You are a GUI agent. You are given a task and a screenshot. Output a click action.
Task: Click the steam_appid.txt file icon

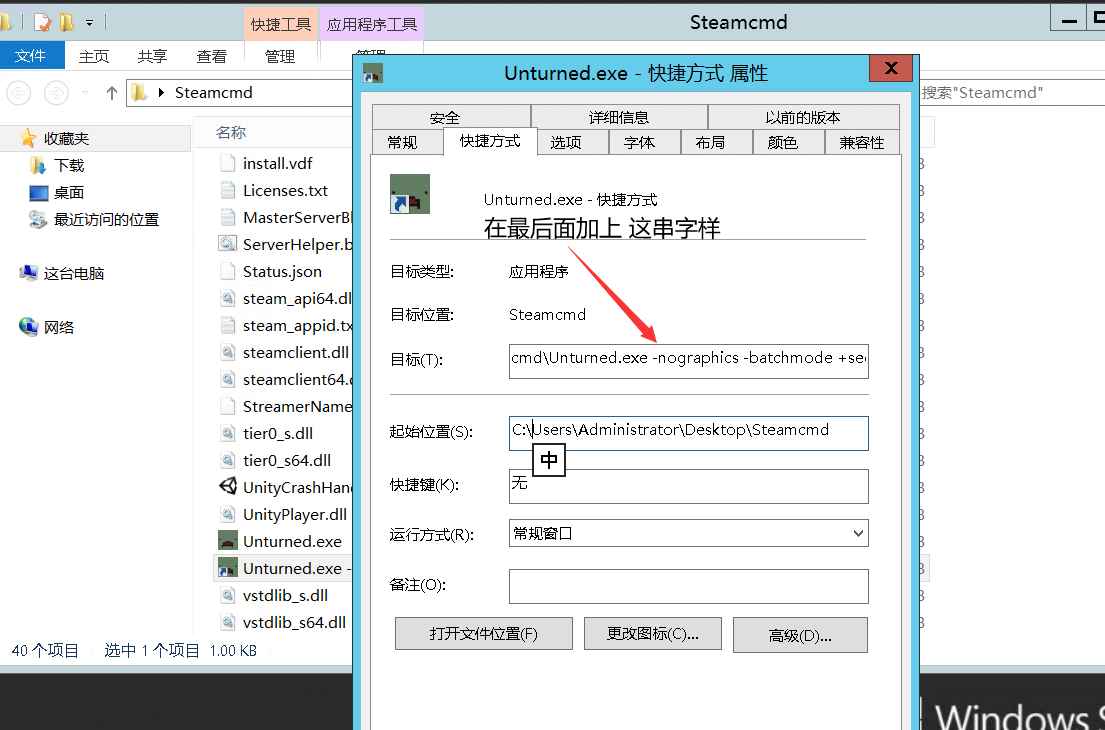[x=227, y=325]
